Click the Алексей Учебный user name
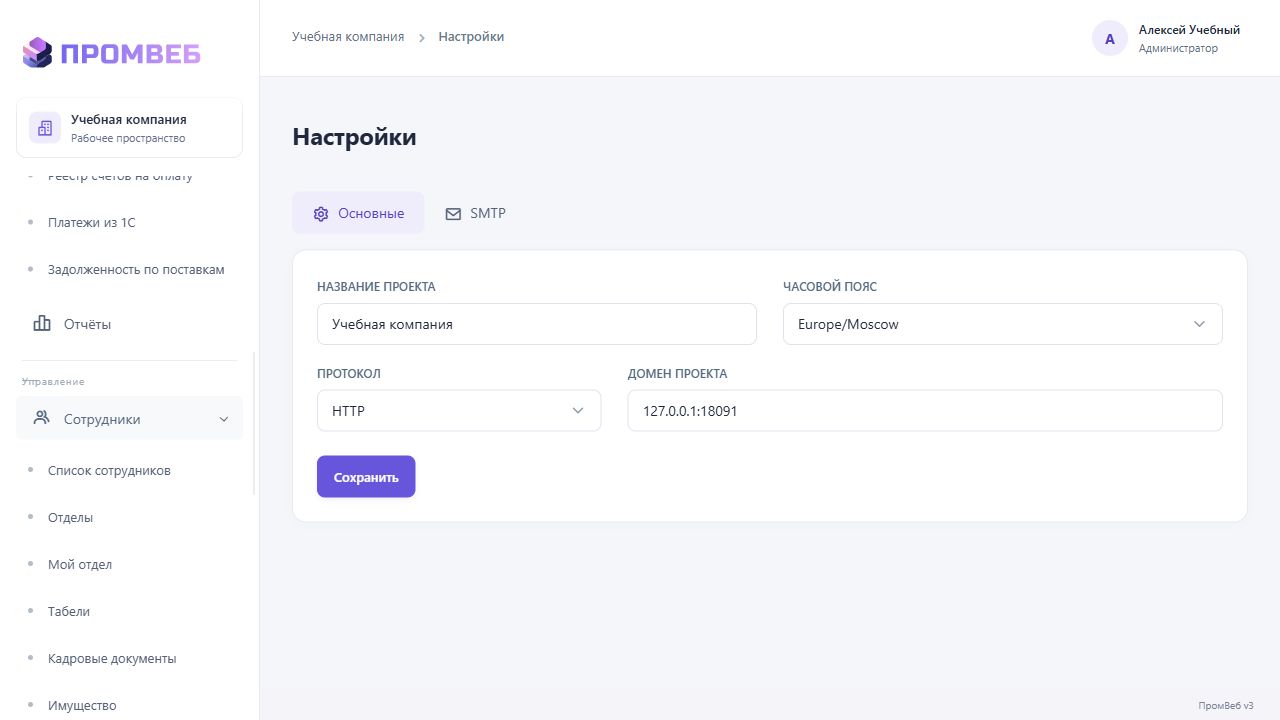The image size is (1280, 720). 1189,30
